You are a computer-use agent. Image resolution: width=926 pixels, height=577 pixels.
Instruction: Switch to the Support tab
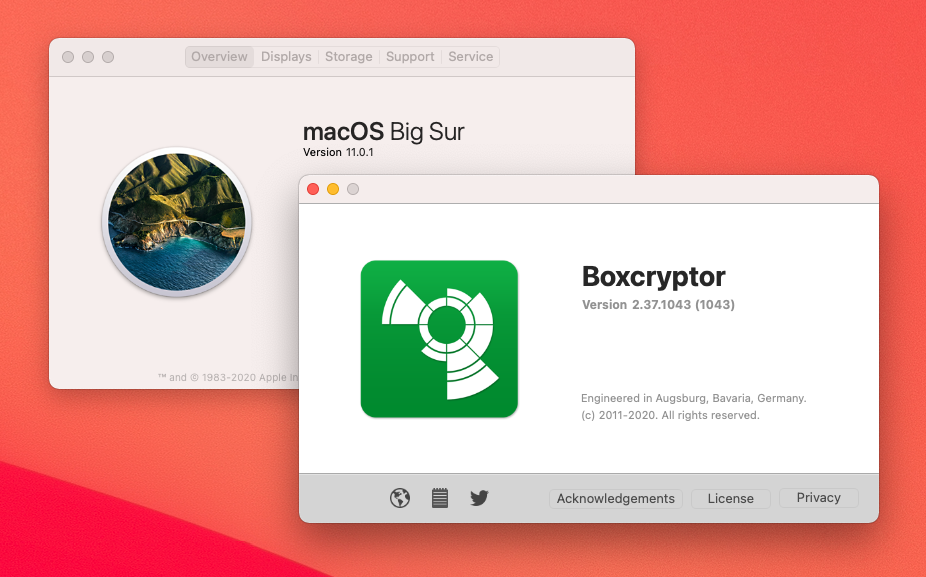click(x=410, y=57)
